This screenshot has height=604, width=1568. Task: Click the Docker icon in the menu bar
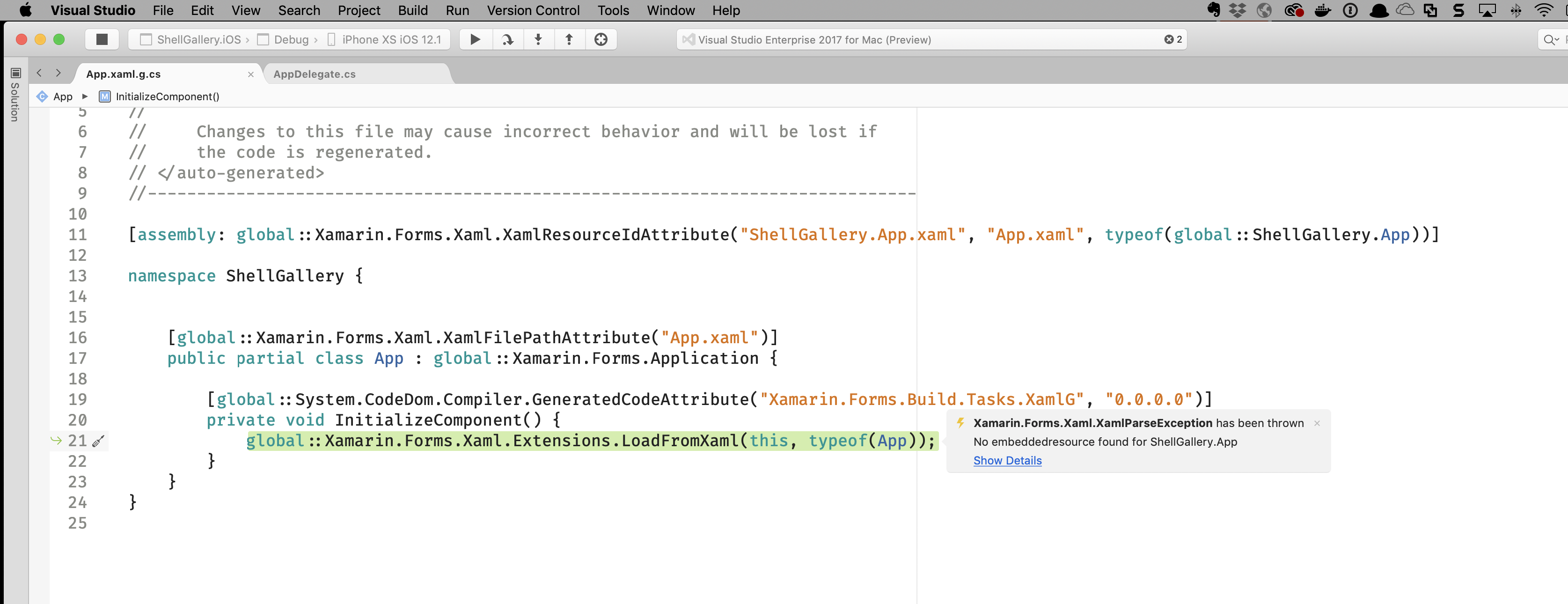pos(1322,10)
